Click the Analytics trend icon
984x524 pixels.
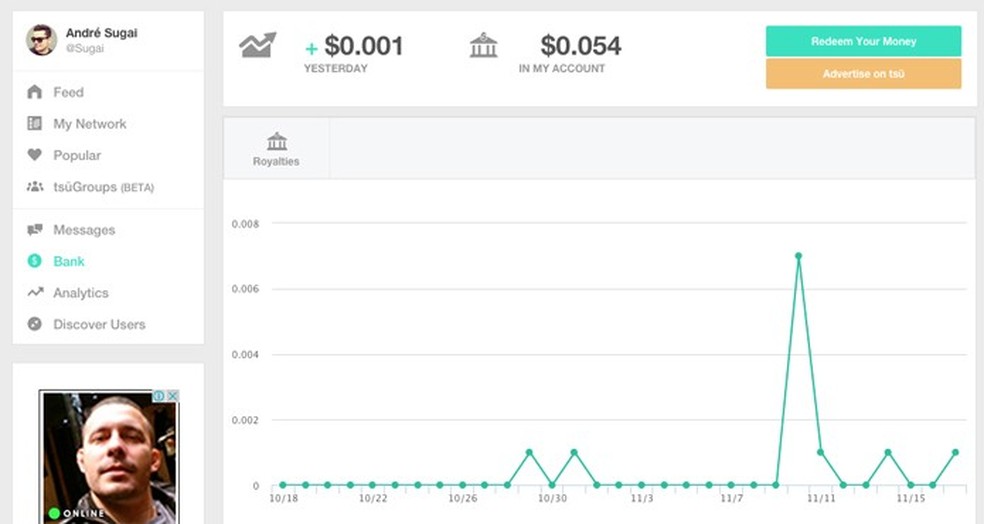point(34,293)
